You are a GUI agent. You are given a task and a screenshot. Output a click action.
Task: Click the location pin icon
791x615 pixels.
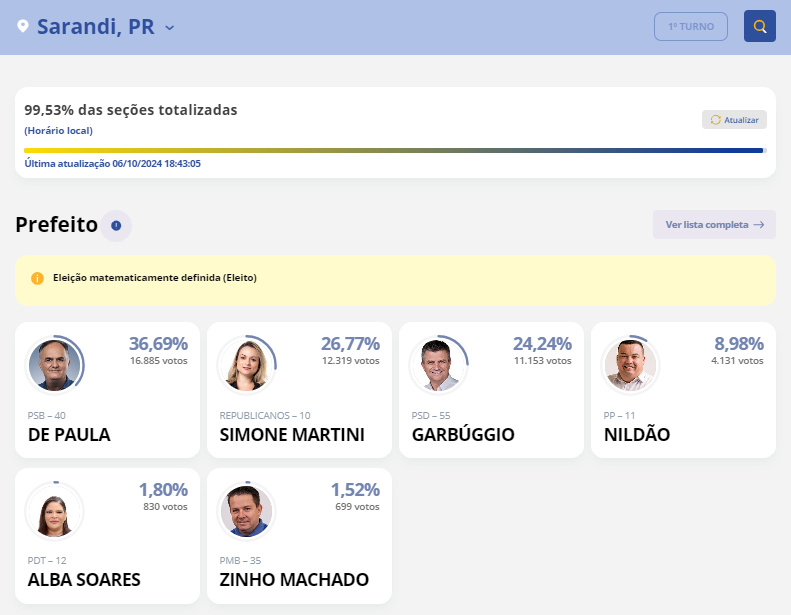point(23,27)
